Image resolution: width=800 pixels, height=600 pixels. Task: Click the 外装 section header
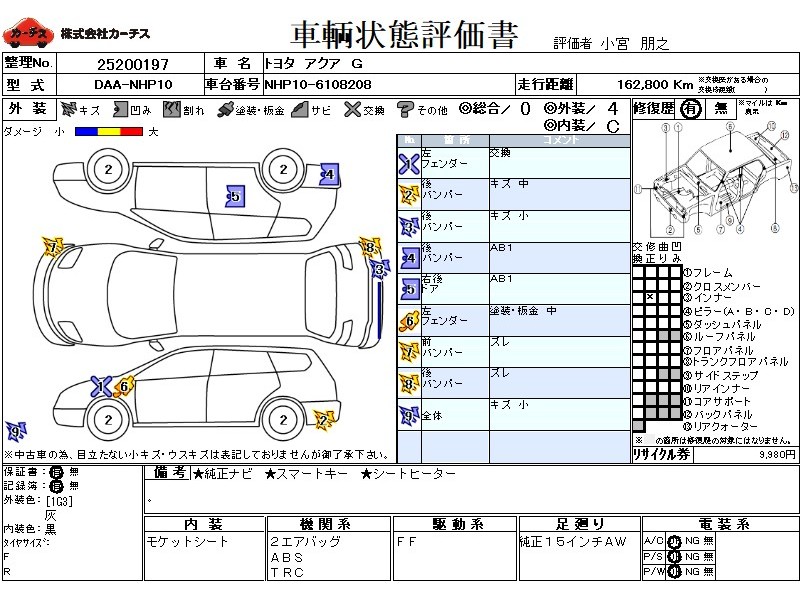pyautogui.click(x=27, y=110)
